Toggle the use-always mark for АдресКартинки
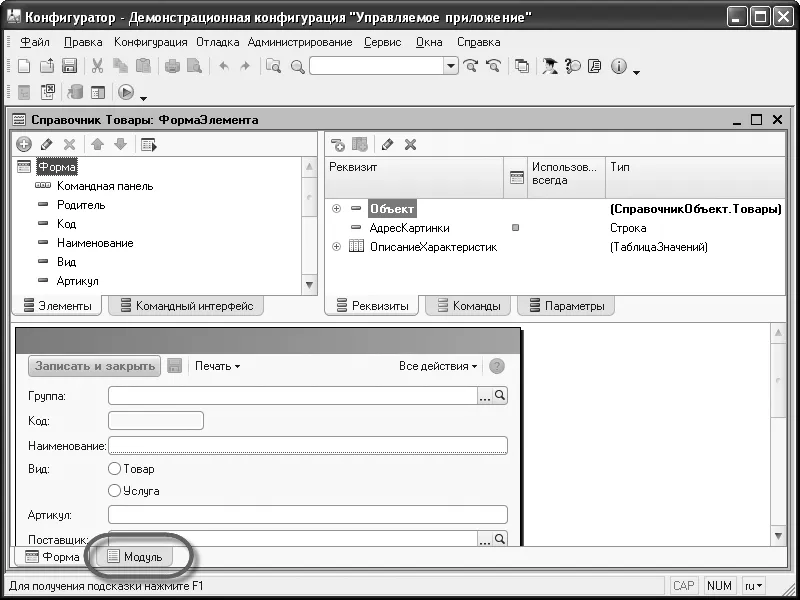The height and width of the screenshot is (600, 800). [x=515, y=228]
